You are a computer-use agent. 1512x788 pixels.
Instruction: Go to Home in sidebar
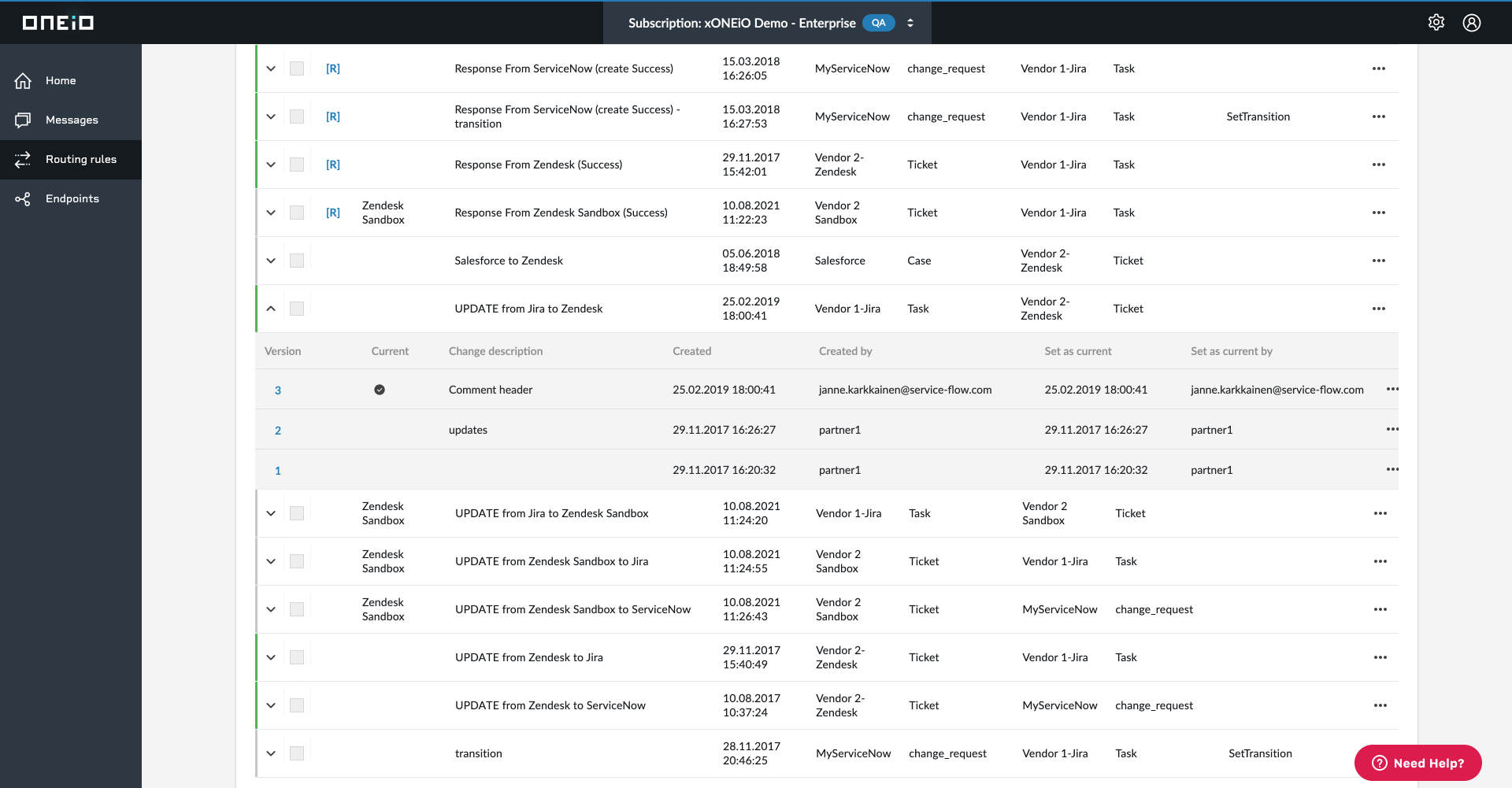tap(71, 80)
